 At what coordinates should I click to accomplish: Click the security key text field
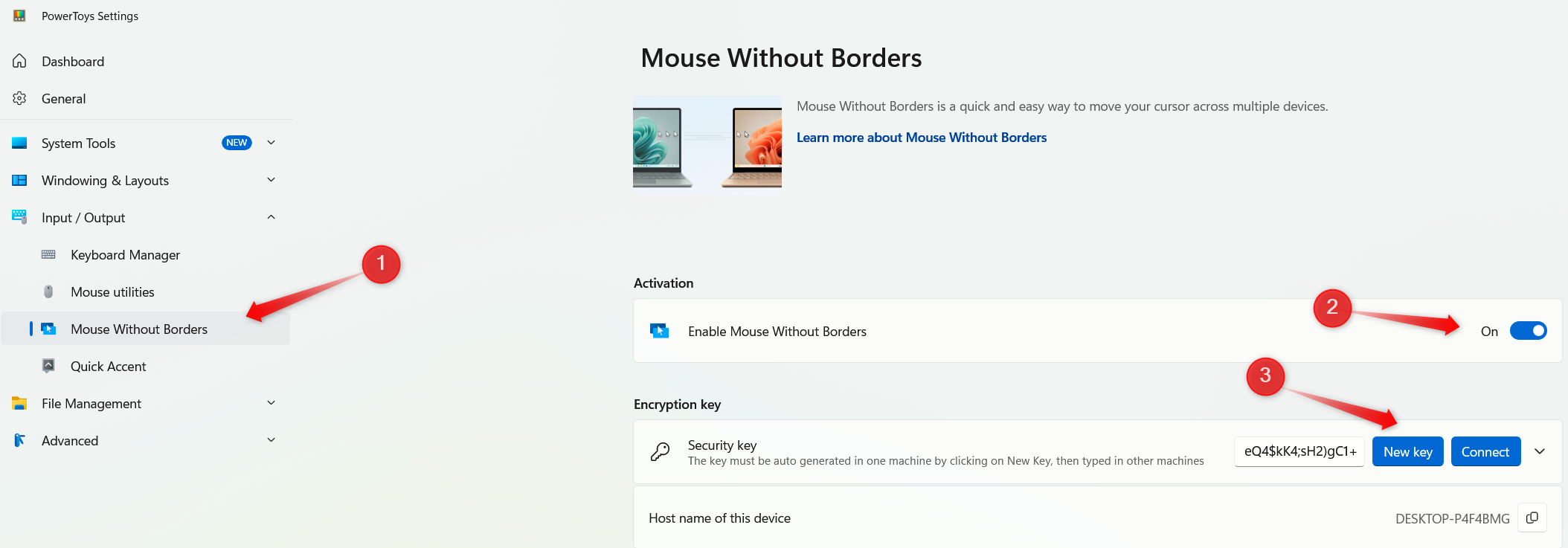pos(1299,451)
